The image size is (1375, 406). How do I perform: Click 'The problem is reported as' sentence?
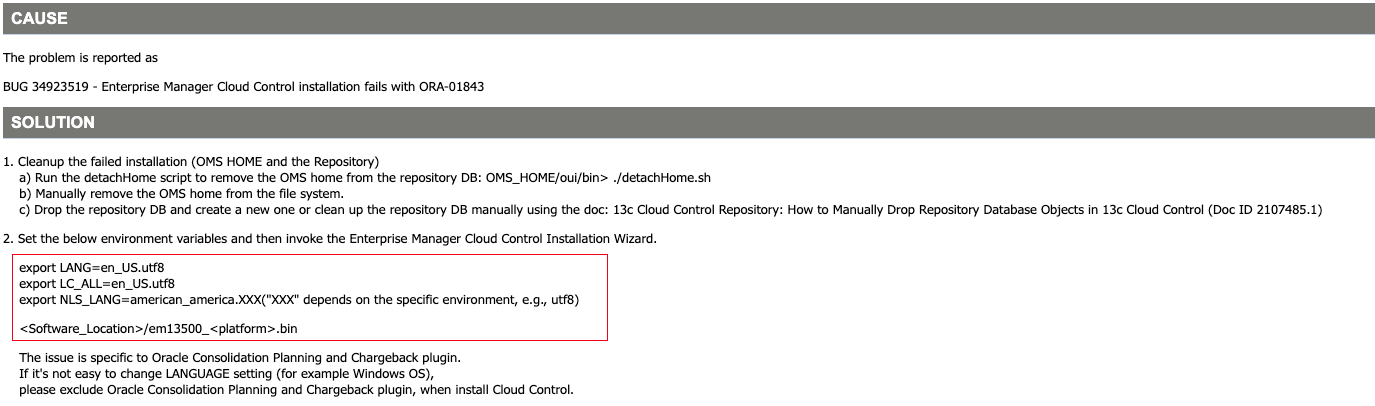click(80, 58)
